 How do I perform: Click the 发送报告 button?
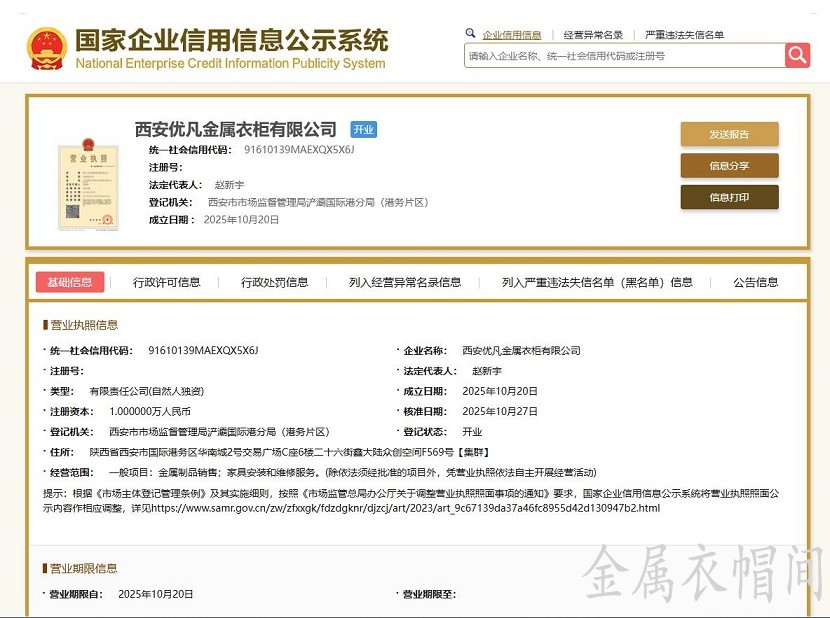[728, 133]
